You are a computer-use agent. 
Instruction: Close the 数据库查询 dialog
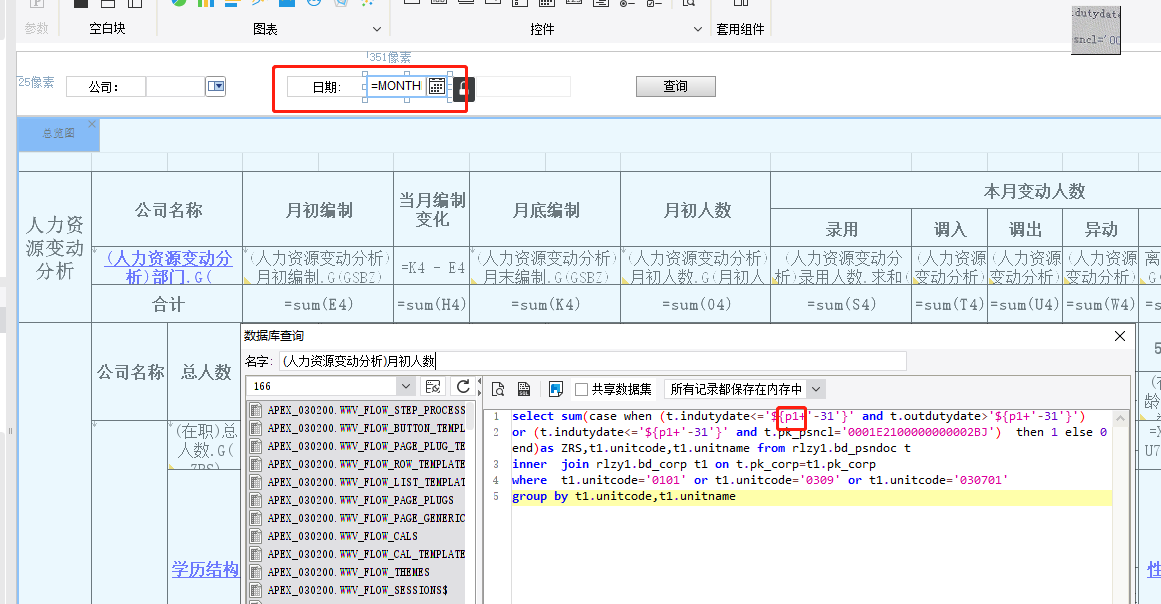tap(1120, 336)
